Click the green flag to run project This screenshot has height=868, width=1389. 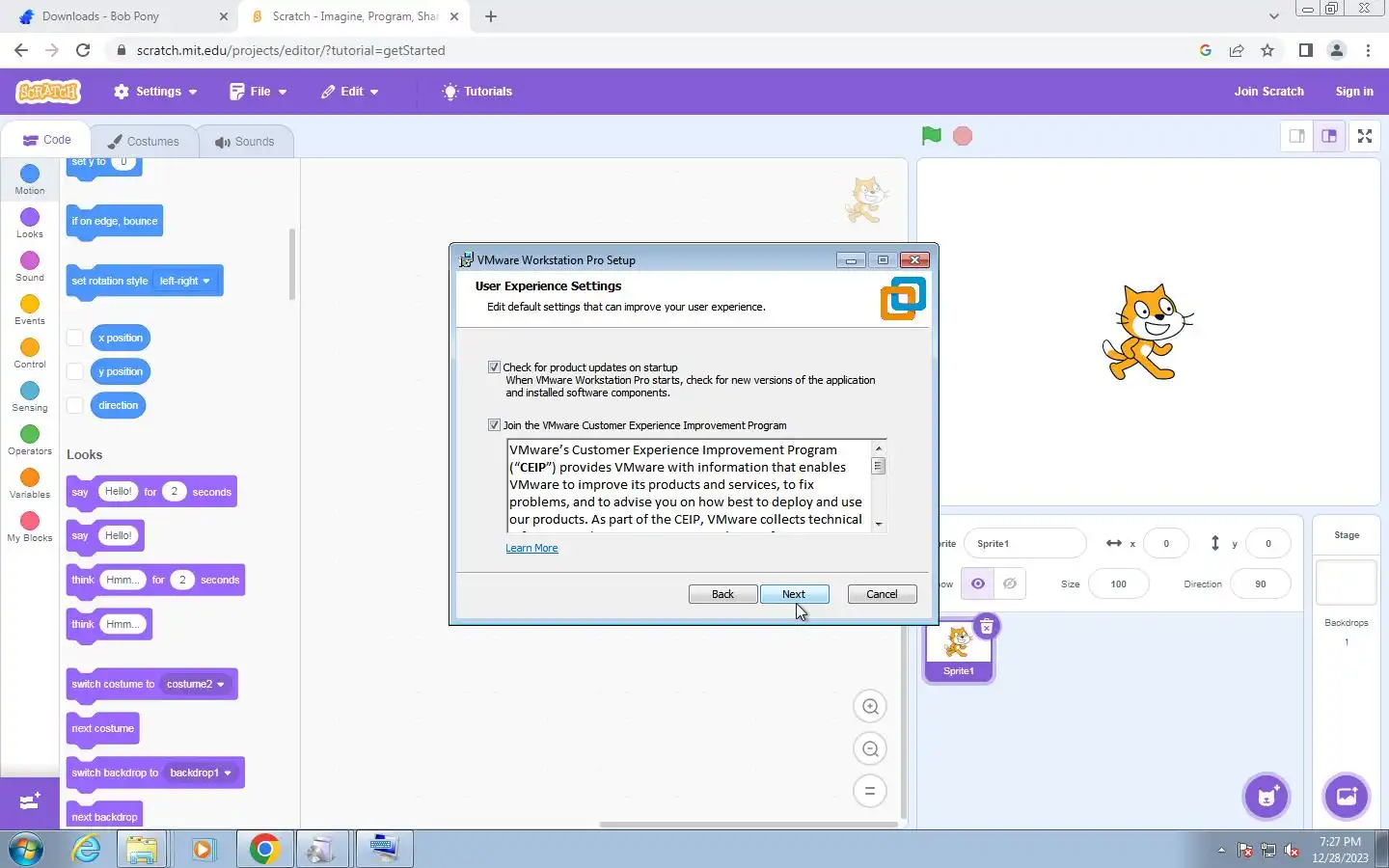tap(931, 136)
